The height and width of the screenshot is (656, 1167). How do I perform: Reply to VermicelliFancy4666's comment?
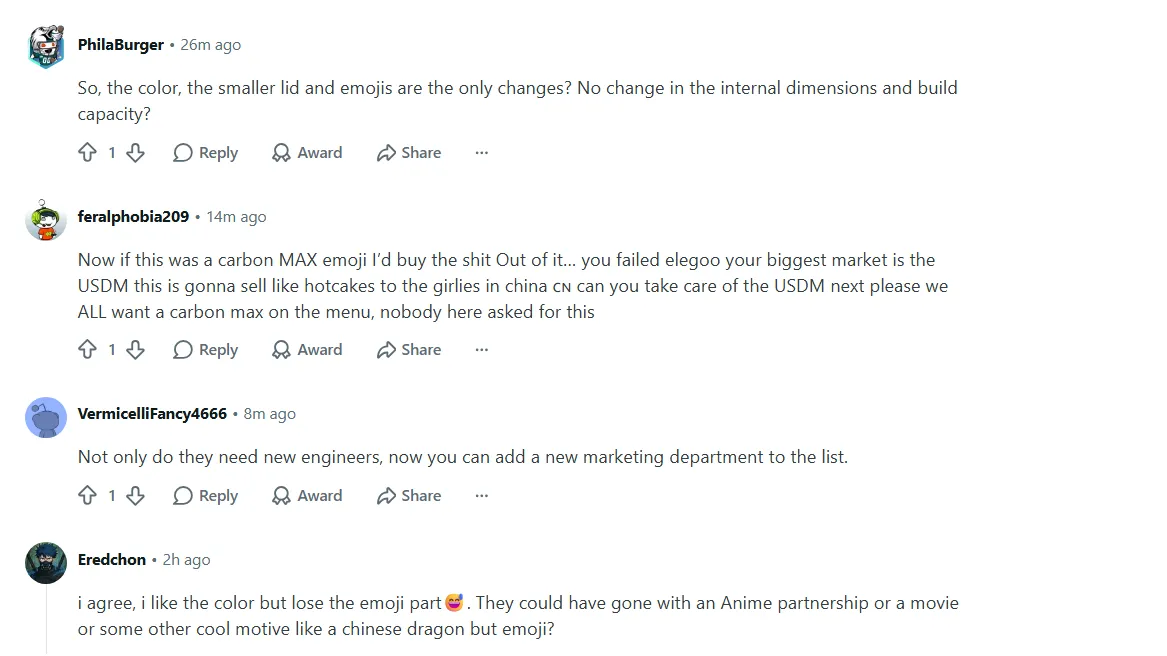(x=205, y=496)
